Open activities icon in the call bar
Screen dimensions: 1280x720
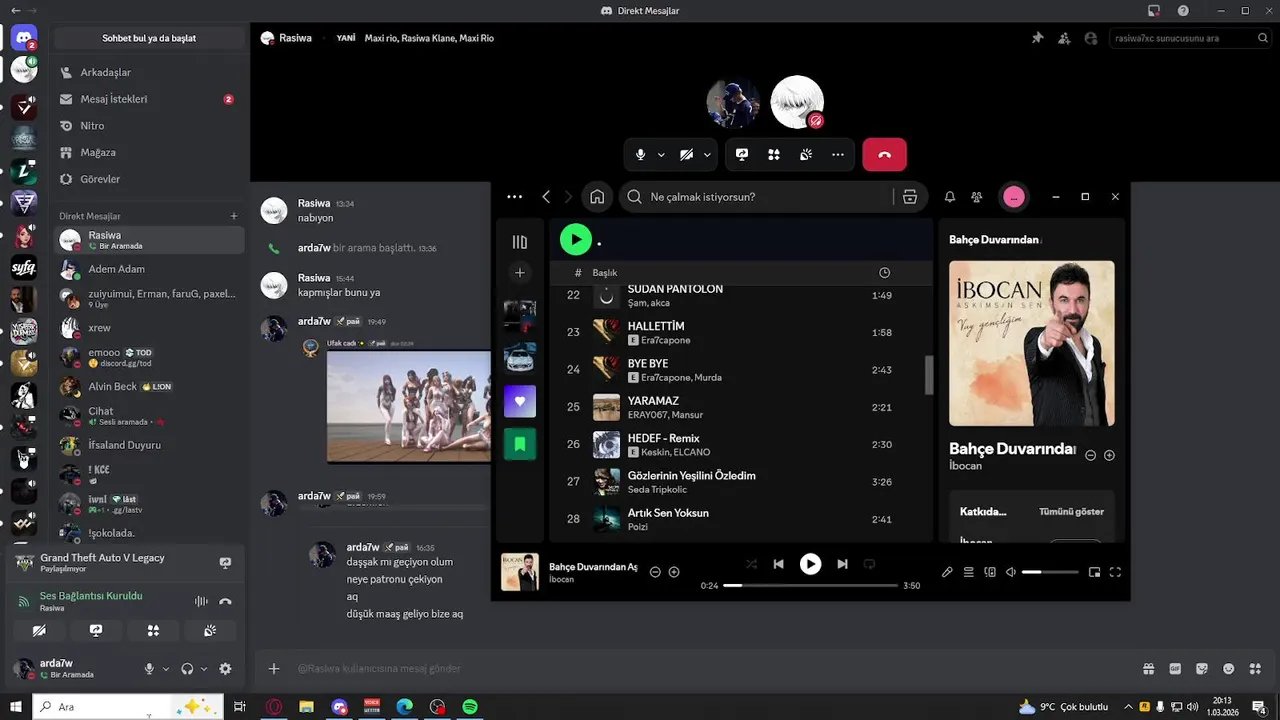(774, 155)
